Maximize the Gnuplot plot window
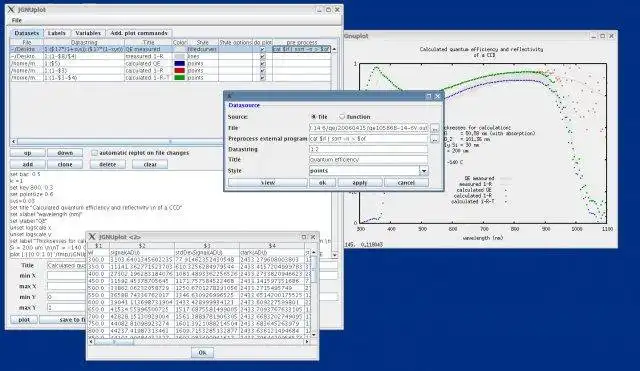The height and width of the screenshot is (371, 640). click(602, 36)
